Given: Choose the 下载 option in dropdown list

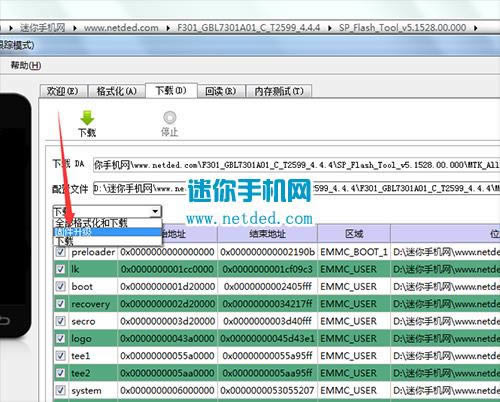Looking at the screenshot, I should coord(107,241).
